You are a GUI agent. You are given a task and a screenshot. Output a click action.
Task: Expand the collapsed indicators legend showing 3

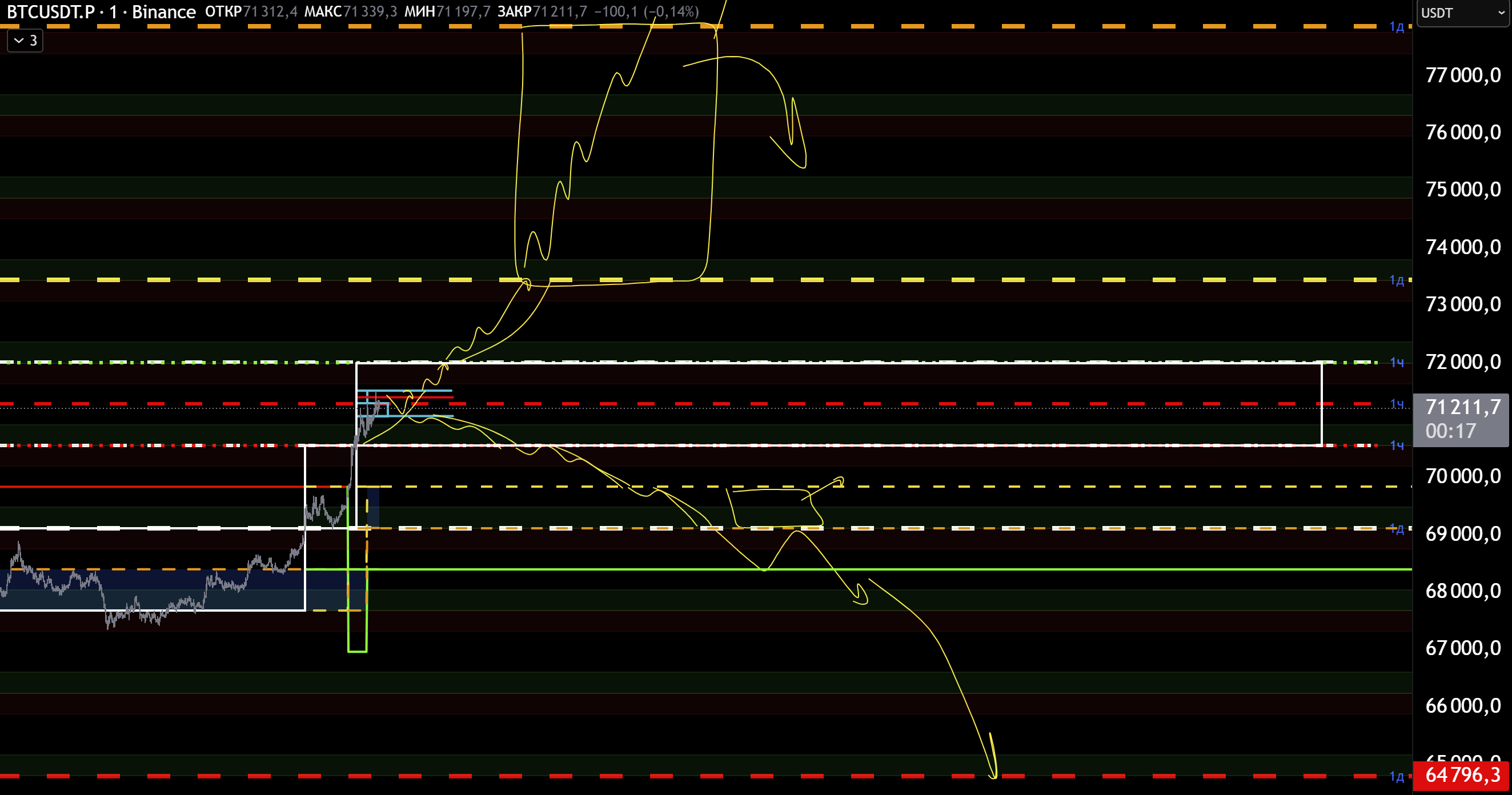(25, 41)
